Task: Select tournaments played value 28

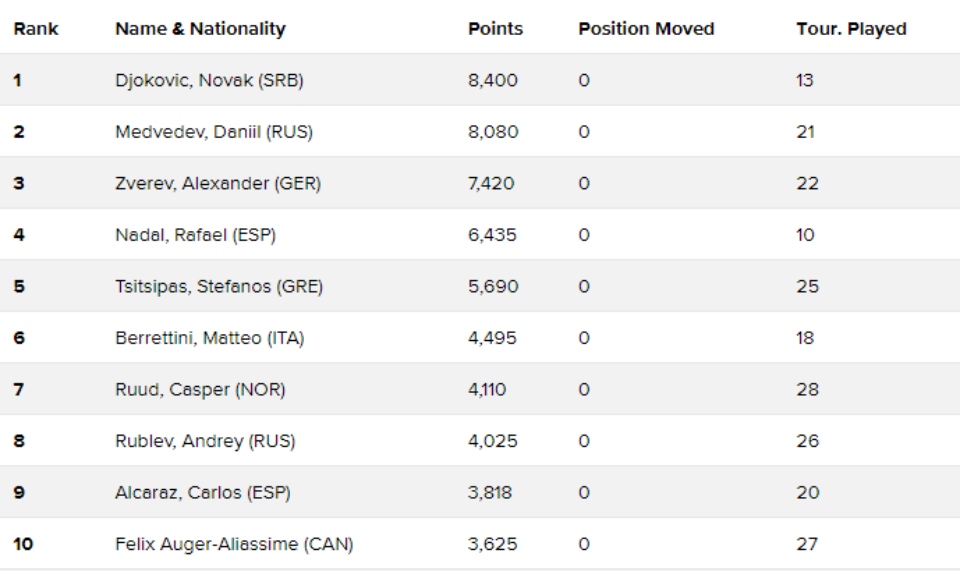Action: [808, 390]
